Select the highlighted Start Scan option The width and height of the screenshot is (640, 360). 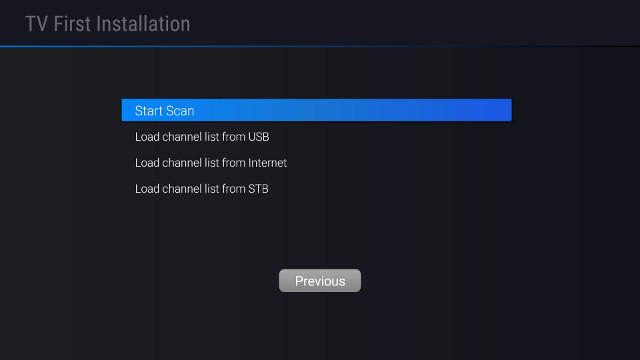pos(316,110)
